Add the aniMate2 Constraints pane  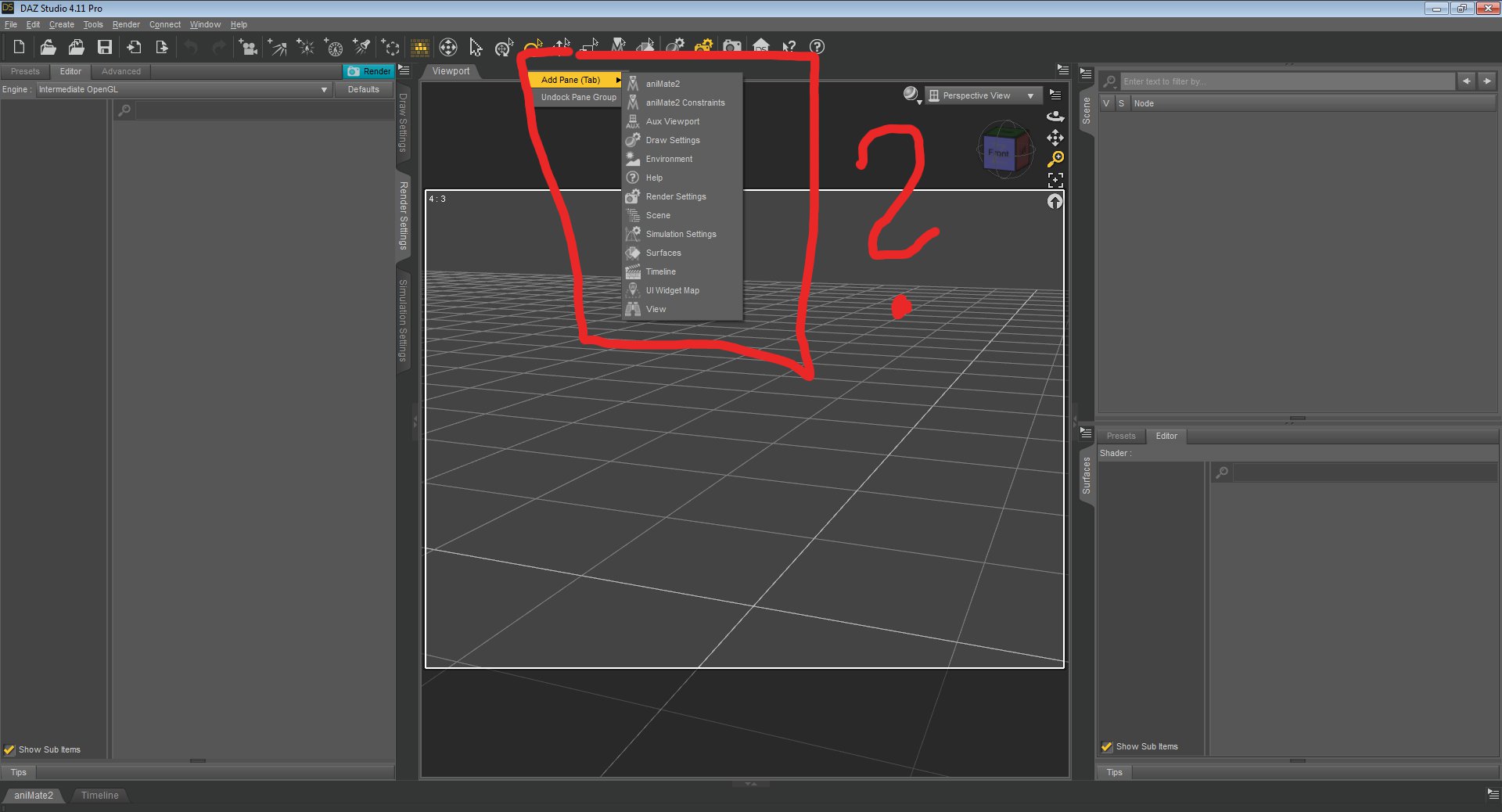point(682,102)
